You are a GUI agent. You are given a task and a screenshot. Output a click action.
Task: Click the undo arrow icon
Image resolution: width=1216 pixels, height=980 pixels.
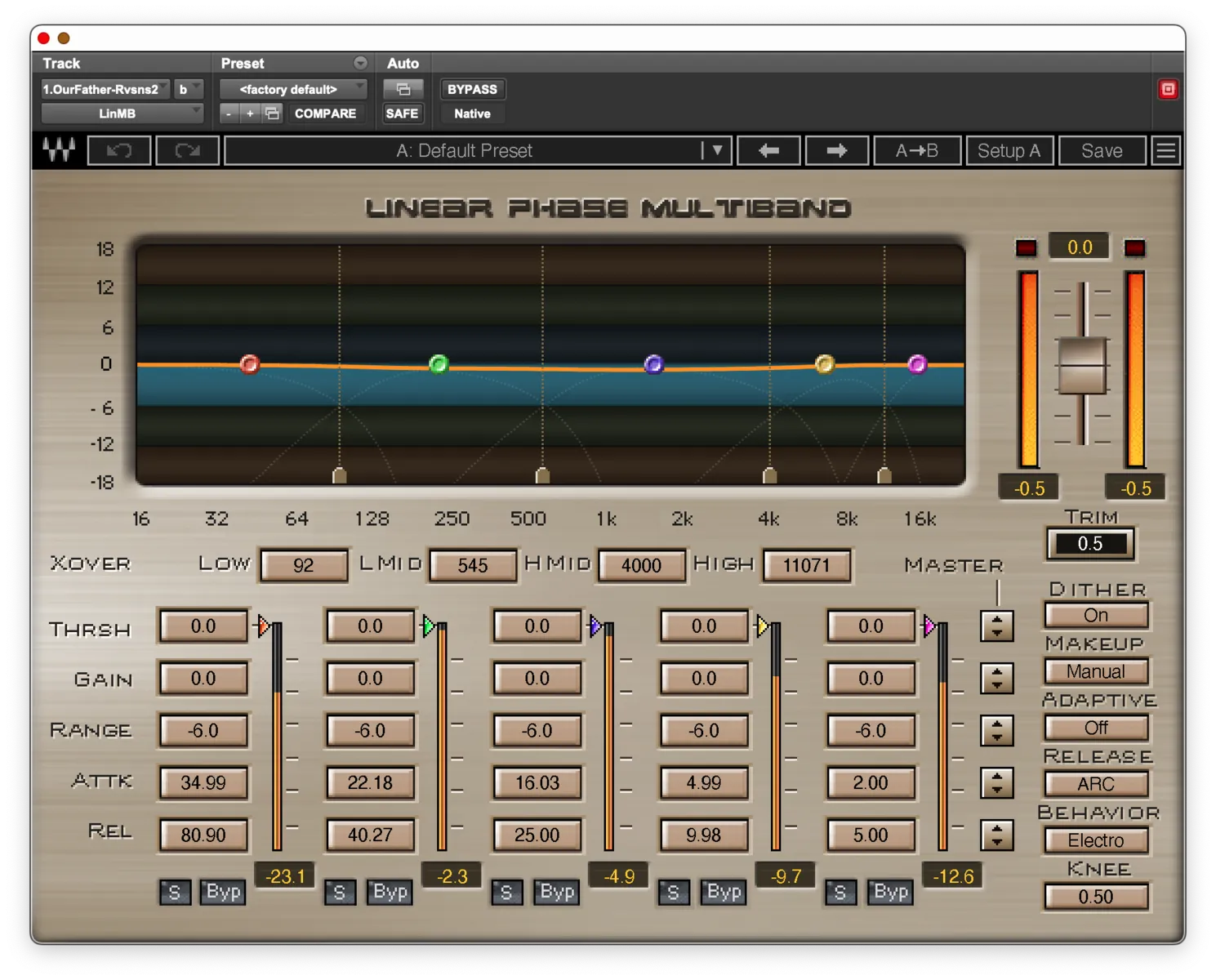(119, 150)
